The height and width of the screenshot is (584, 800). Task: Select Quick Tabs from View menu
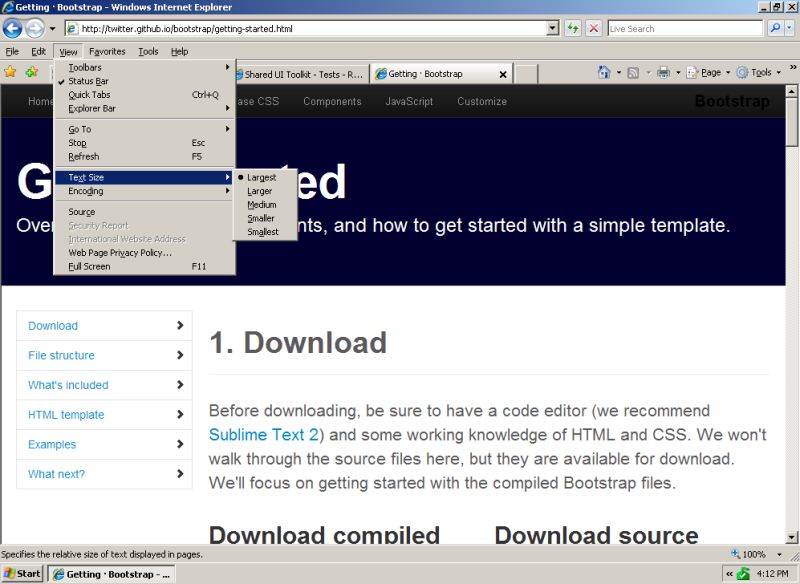(x=144, y=95)
